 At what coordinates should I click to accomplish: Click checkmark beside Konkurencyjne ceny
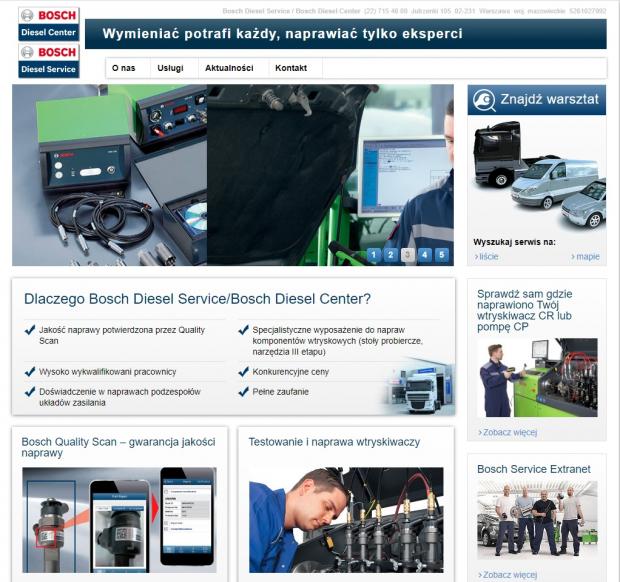pyautogui.click(x=244, y=371)
